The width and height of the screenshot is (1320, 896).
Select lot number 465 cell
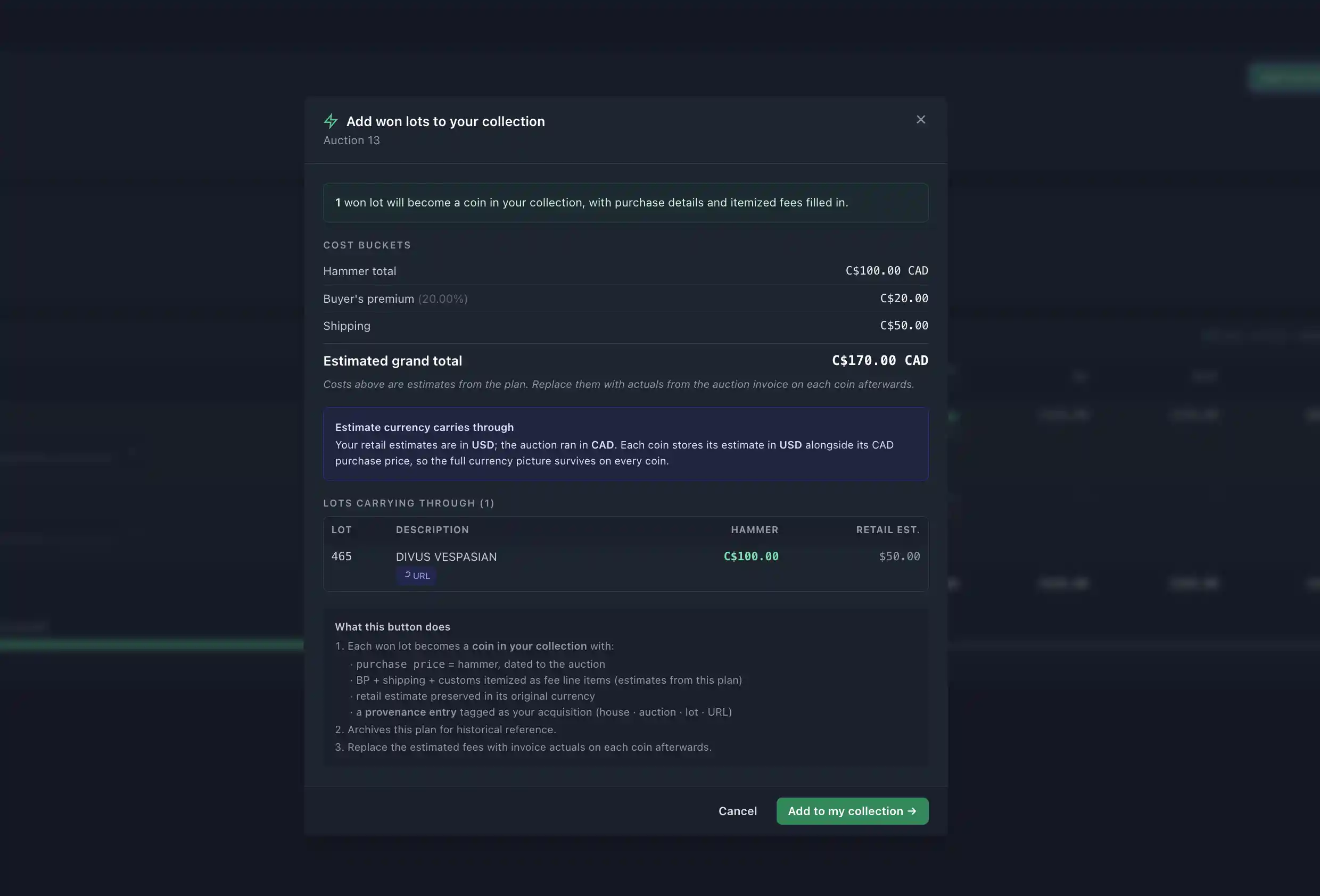point(341,557)
